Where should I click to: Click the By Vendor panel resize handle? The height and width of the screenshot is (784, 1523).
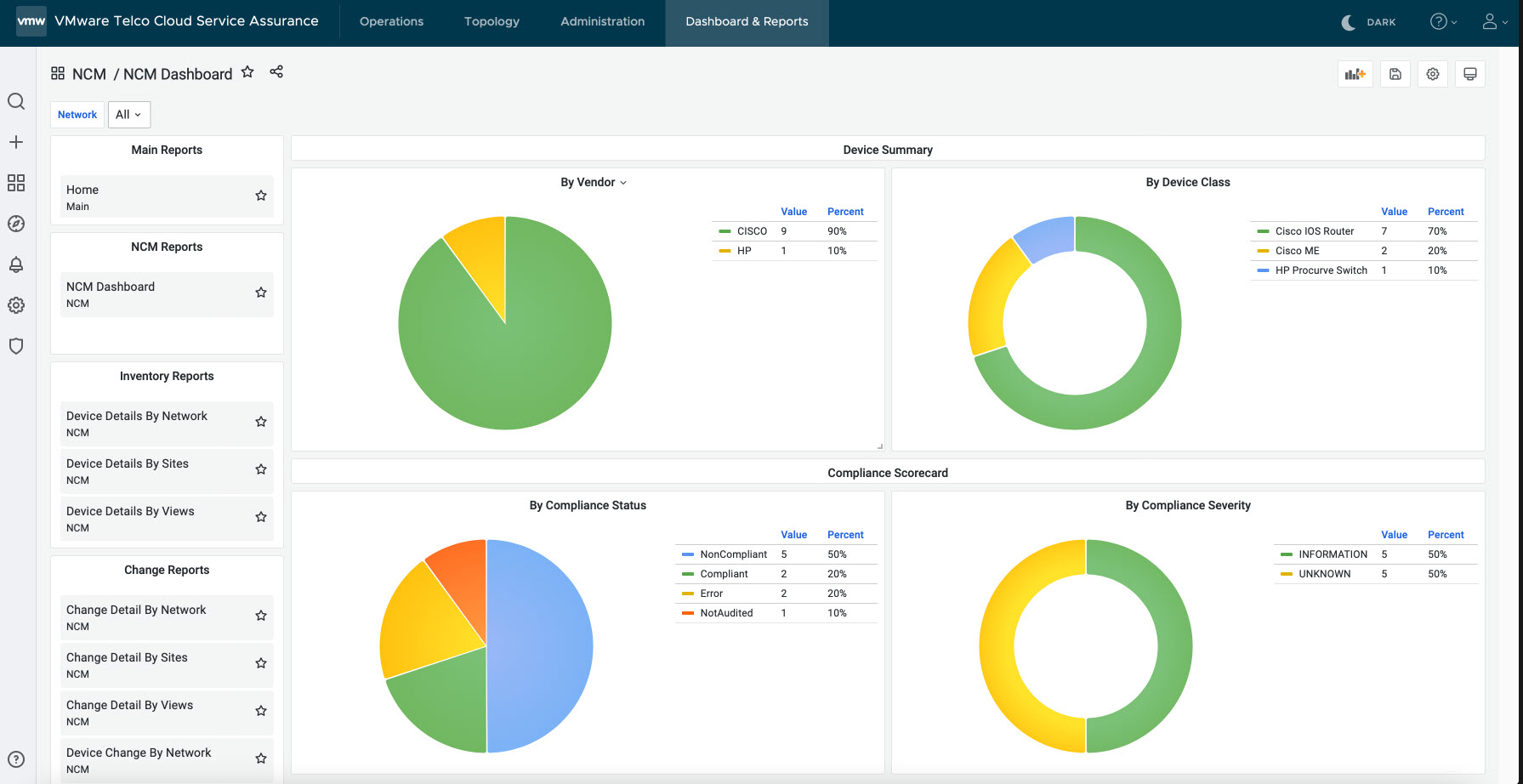(879, 446)
